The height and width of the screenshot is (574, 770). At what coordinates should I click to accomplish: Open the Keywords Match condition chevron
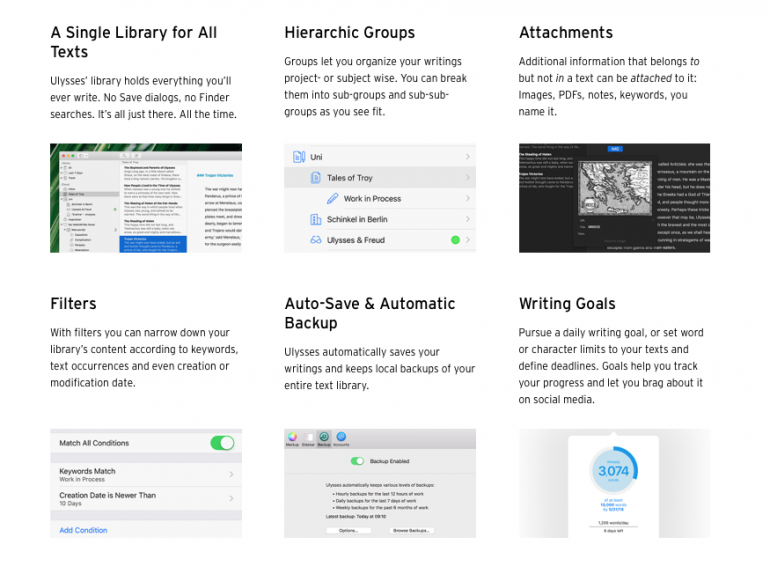pyautogui.click(x=231, y=474)
